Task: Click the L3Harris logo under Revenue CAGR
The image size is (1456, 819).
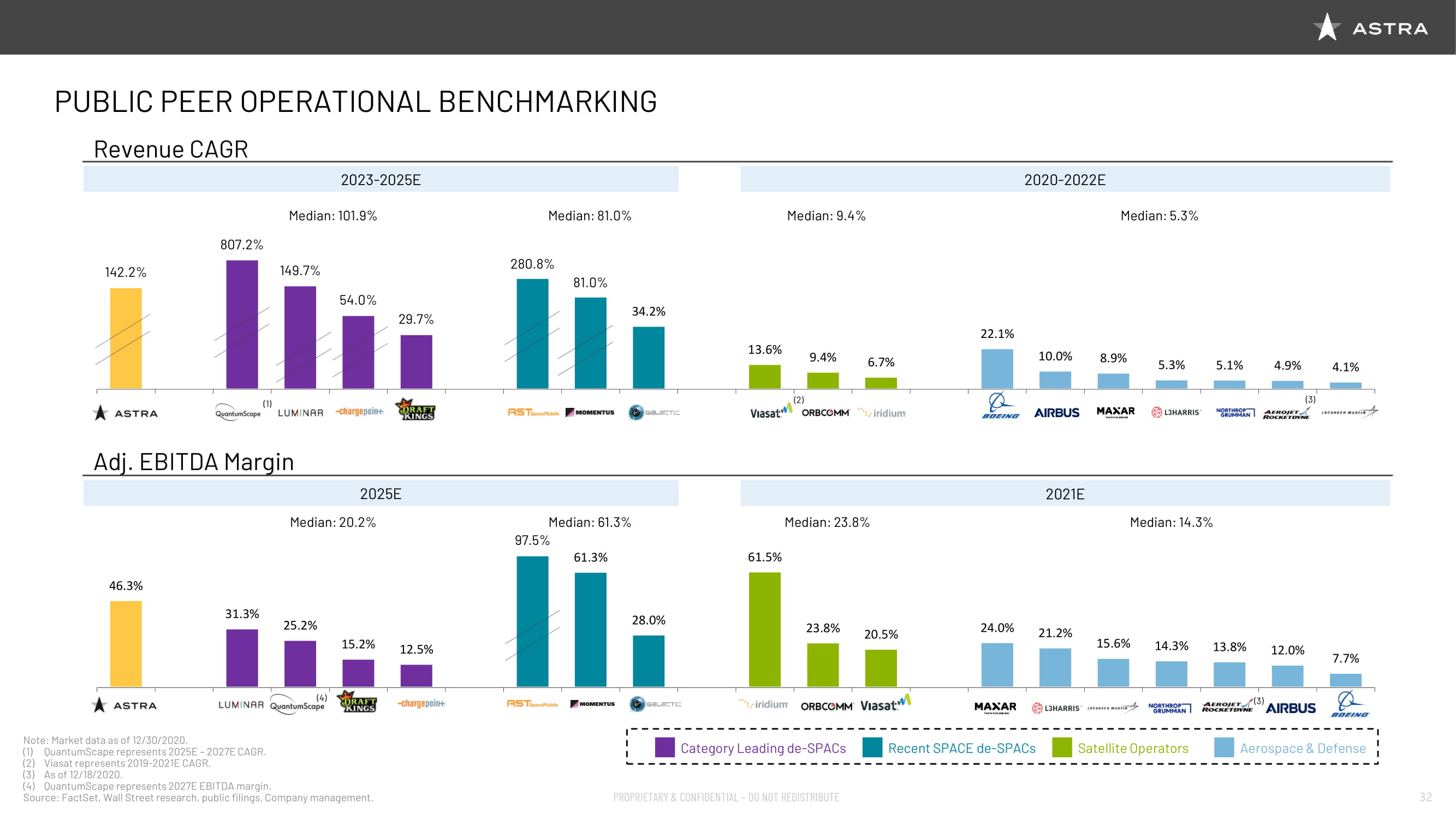Action: tap(1175, 412)
